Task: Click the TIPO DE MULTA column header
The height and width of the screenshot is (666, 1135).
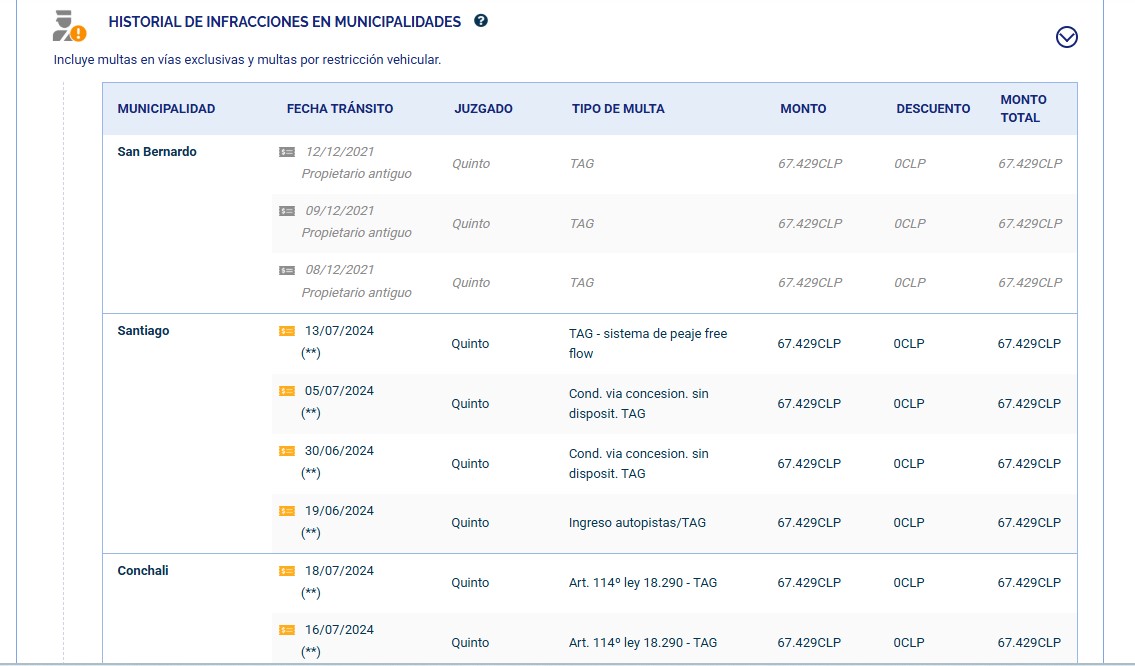Action: [618, 109]
